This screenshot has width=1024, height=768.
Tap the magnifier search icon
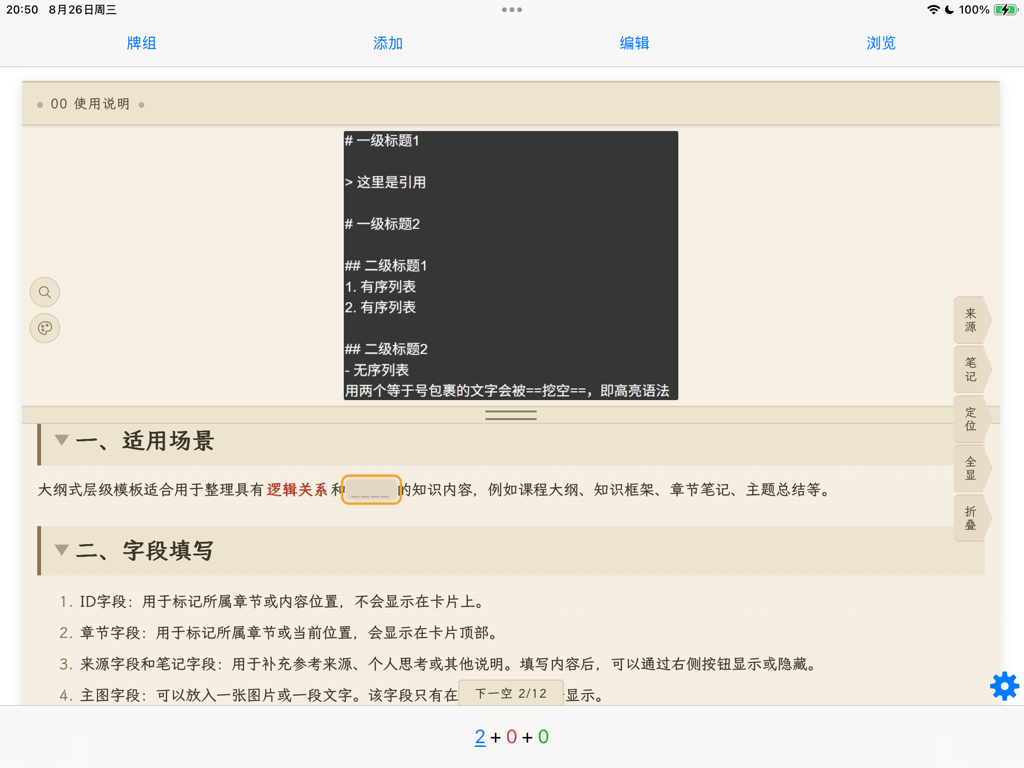click(45, 292)
